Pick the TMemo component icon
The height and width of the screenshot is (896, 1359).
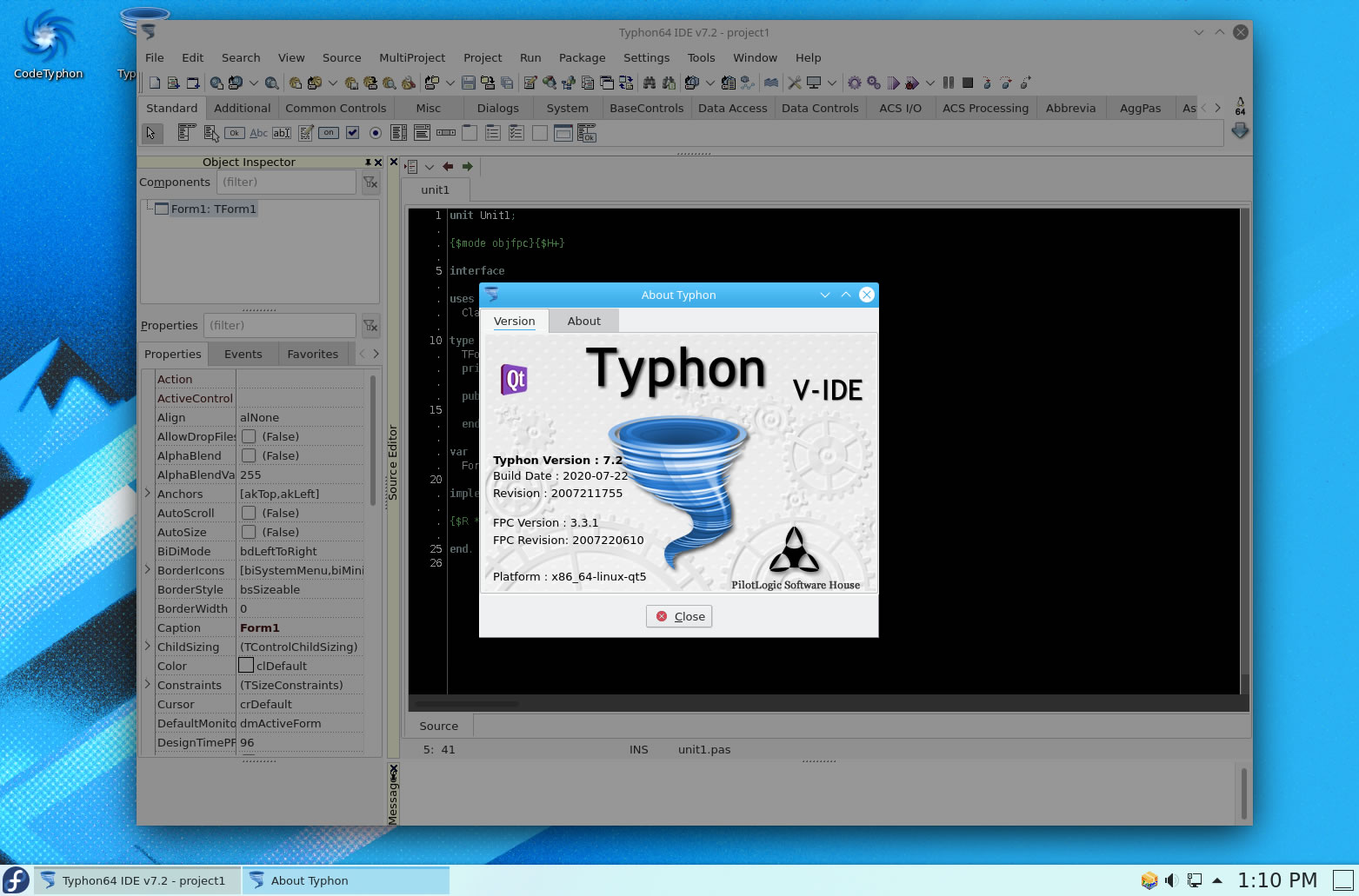point(306,133)
